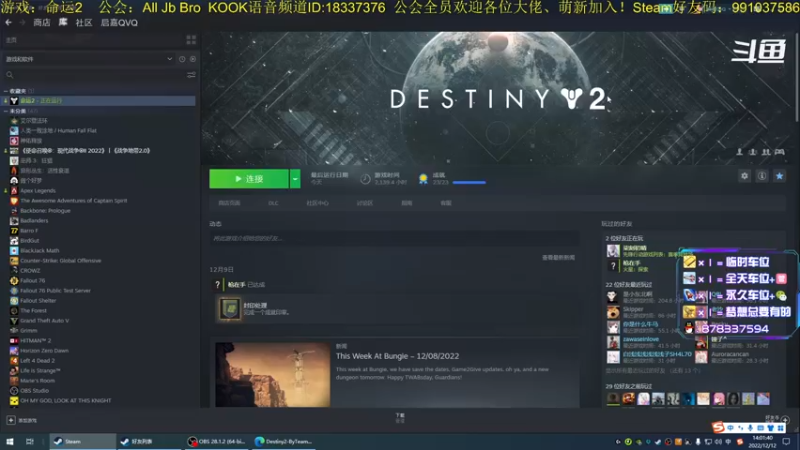Image resolution: width=800 pixels, height=450 pixels.
Task: Switch library to grid collections view
Action: 191,40
